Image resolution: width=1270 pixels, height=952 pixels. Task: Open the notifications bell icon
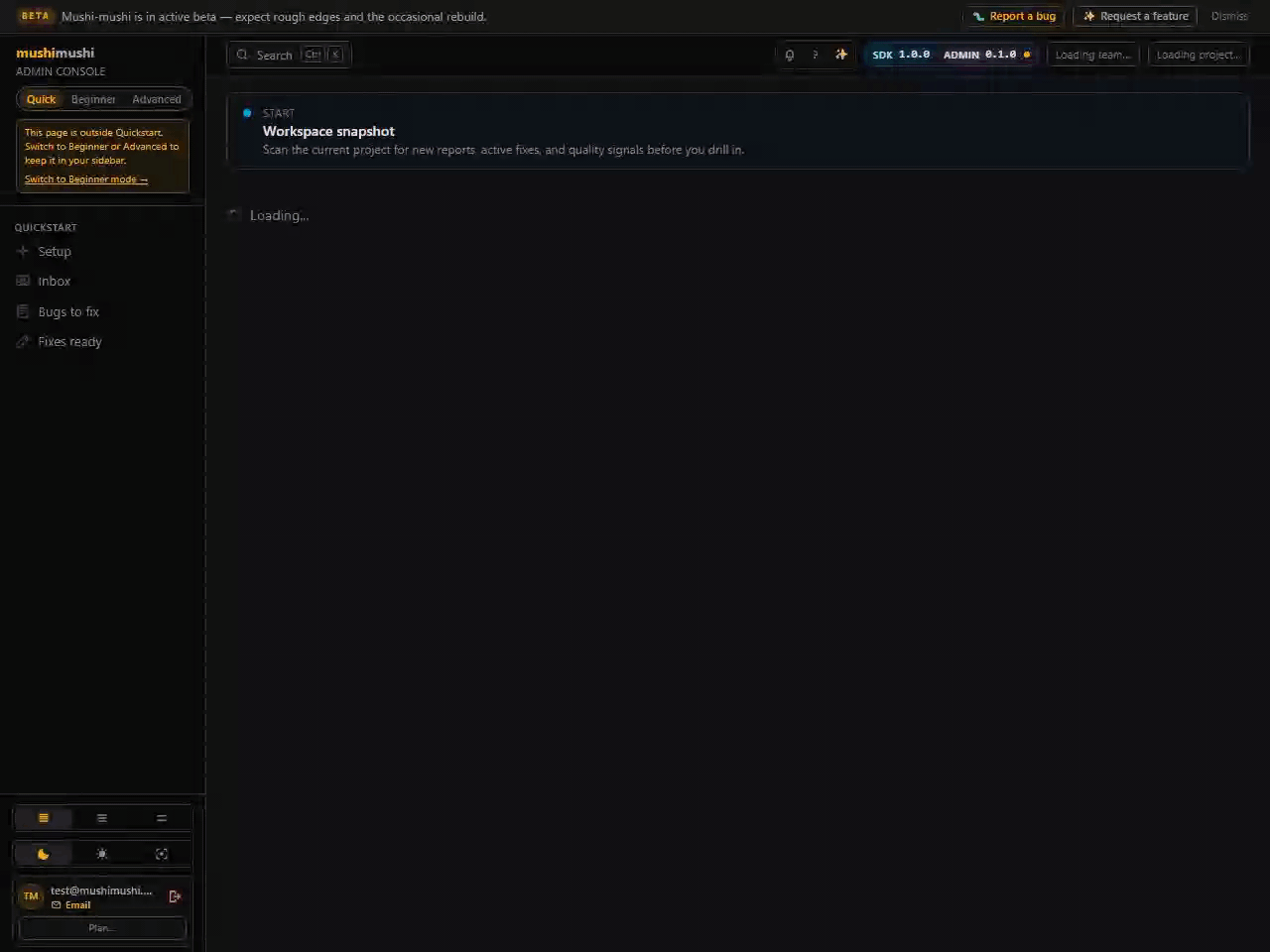790,56
